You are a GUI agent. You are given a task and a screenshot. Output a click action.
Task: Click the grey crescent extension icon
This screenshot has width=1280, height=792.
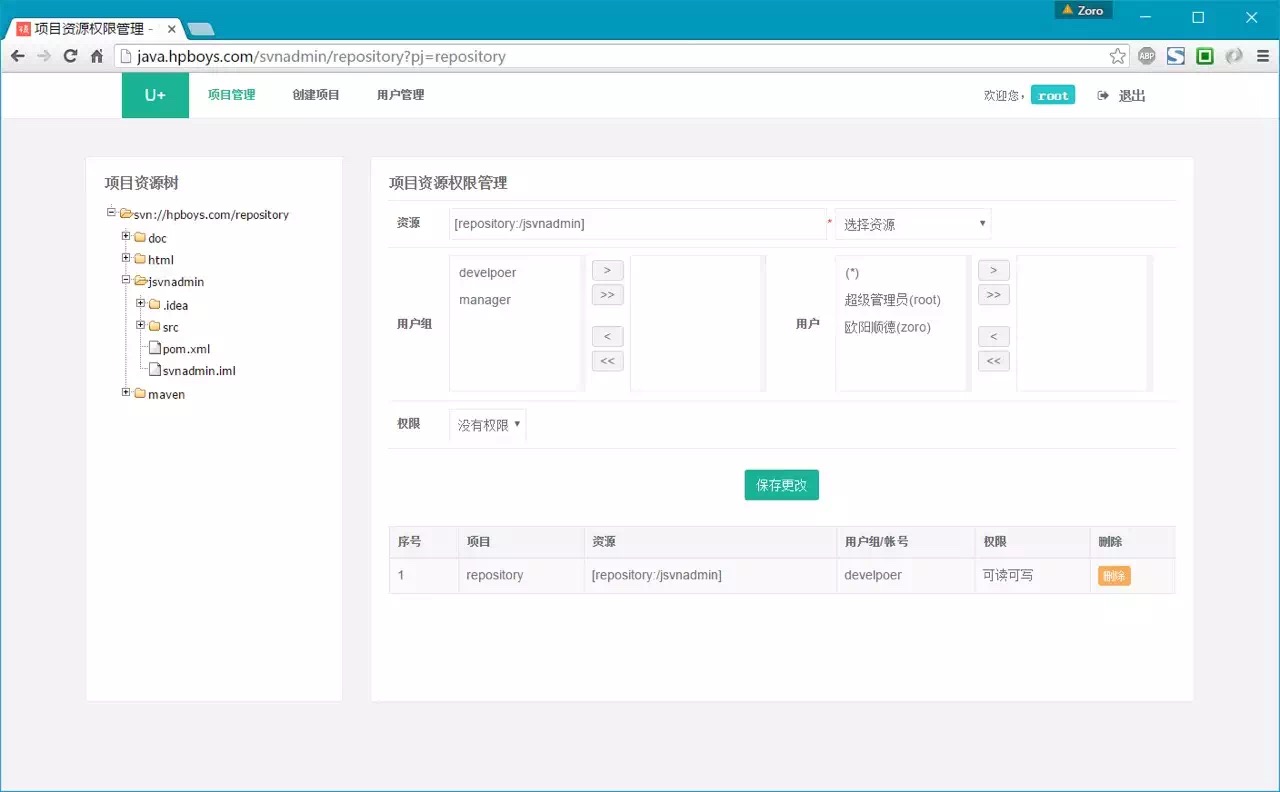pos(1234,56)
